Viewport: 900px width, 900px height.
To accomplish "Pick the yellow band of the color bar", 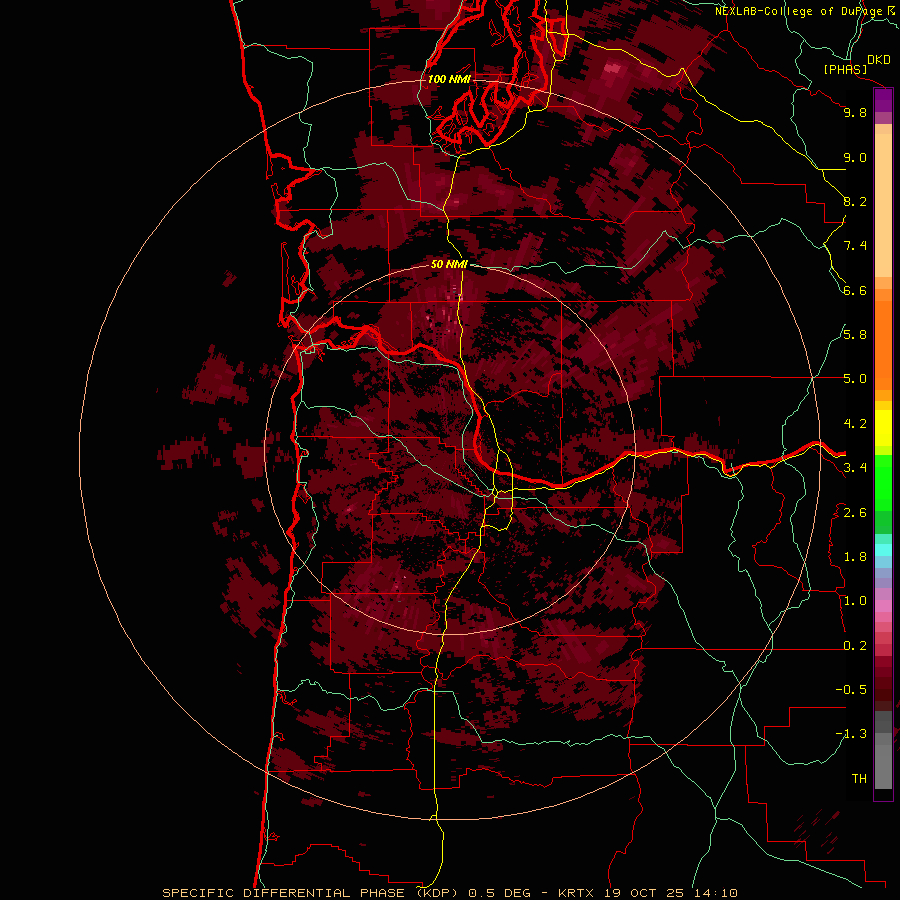I will pyautogui.click(x=883, y=428).
